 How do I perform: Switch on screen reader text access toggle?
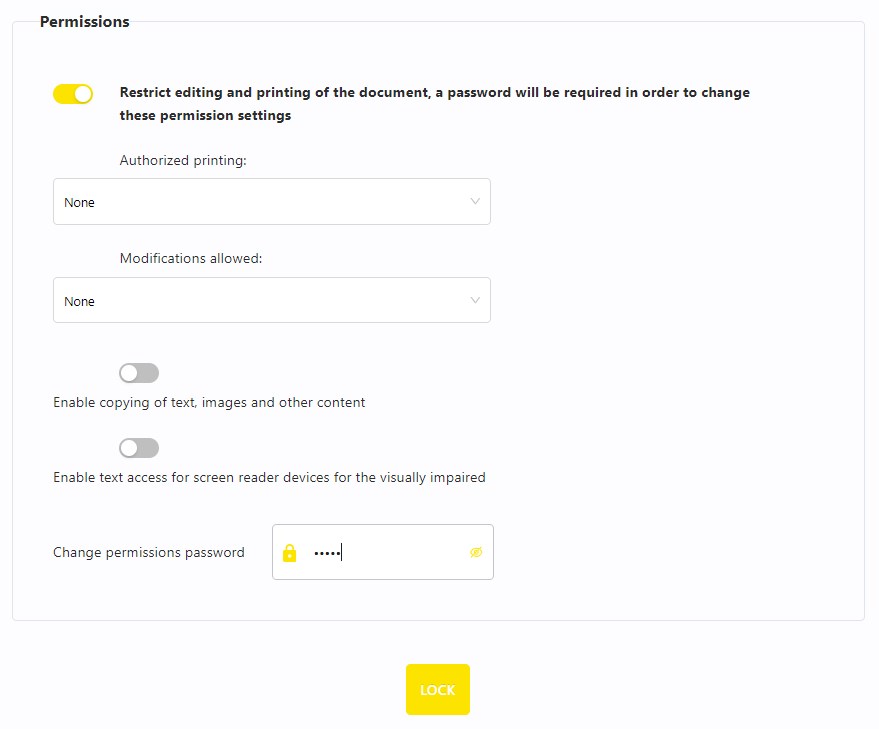pyautogui.click(x=138, y=448)
